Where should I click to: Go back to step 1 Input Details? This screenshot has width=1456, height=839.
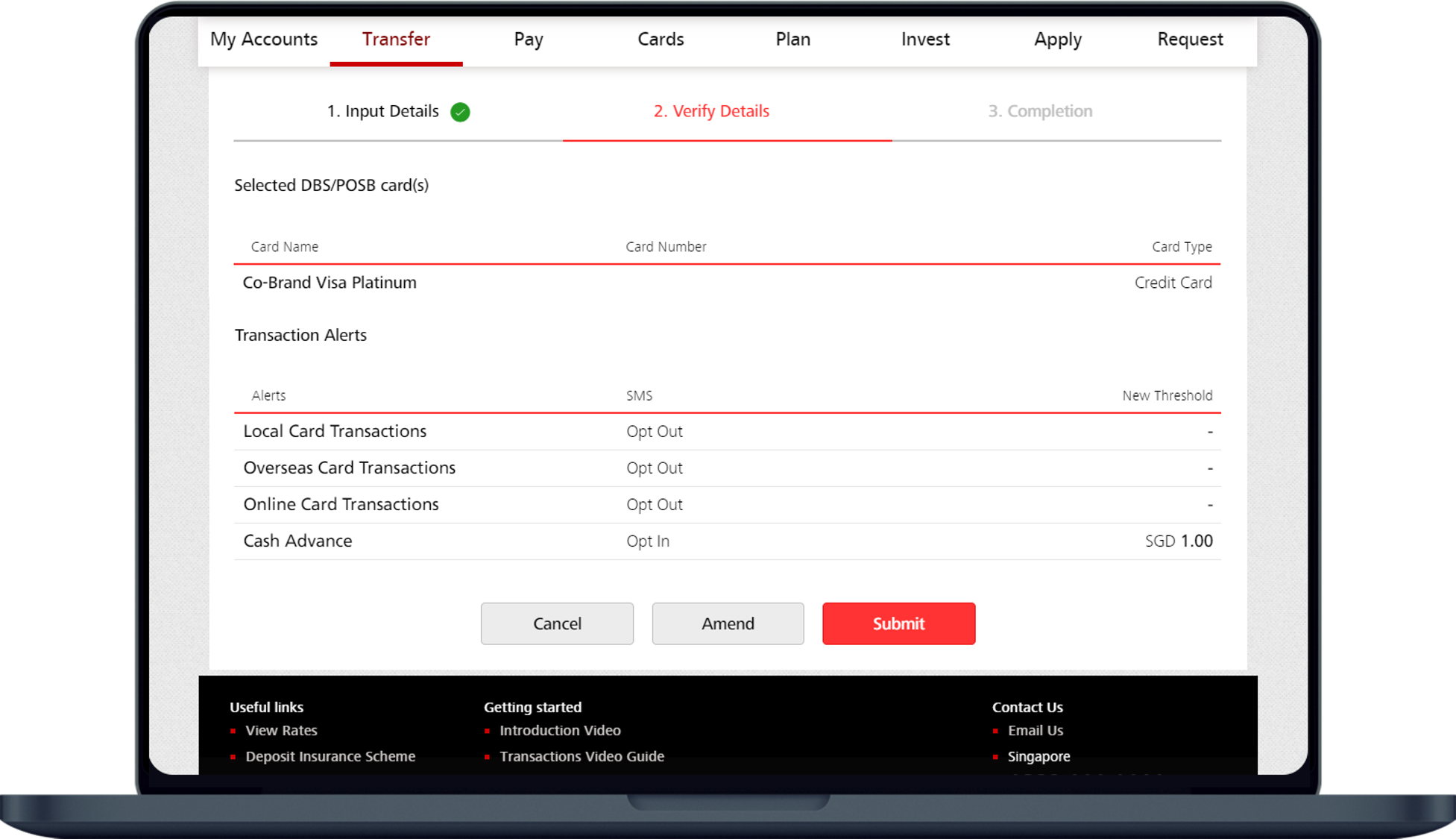pos(382,111)
